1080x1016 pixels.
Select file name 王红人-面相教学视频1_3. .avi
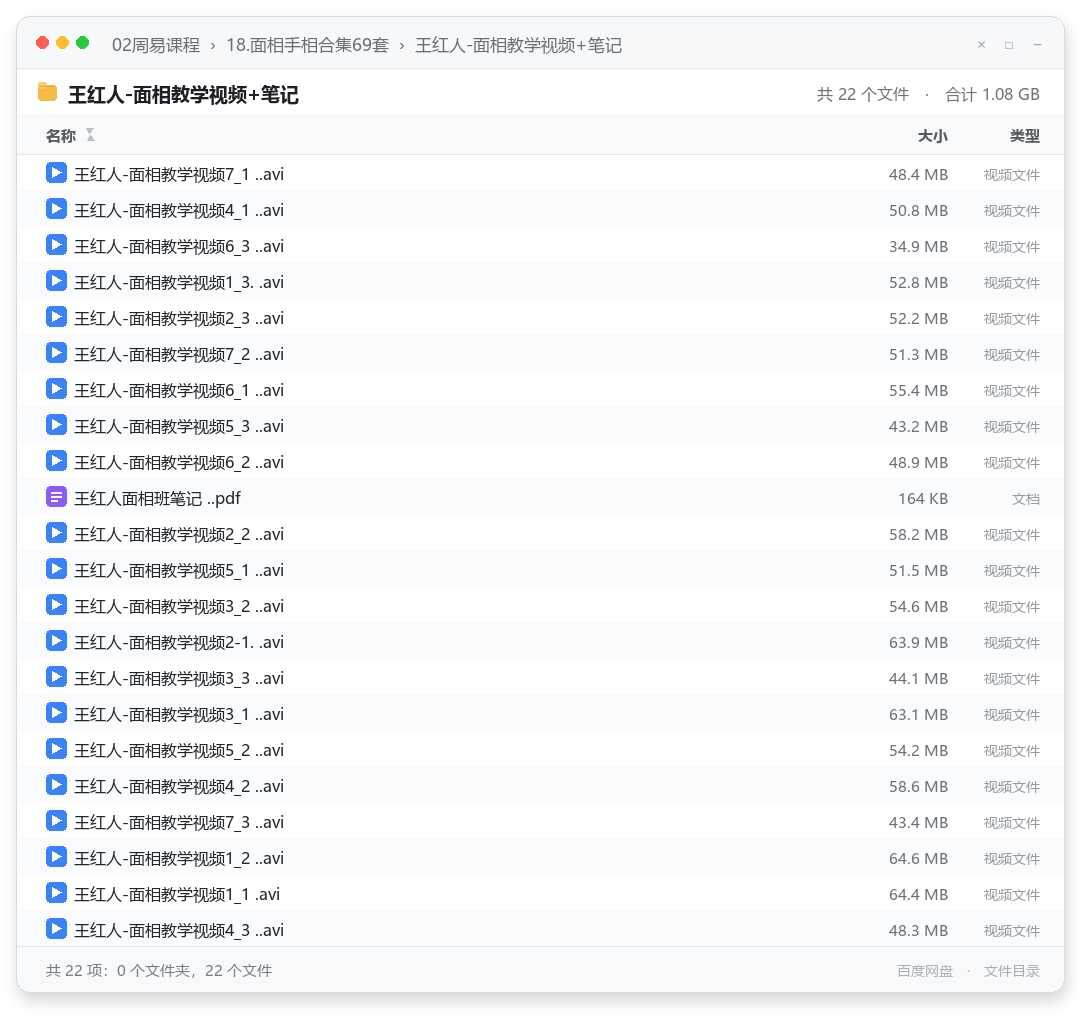178,282
